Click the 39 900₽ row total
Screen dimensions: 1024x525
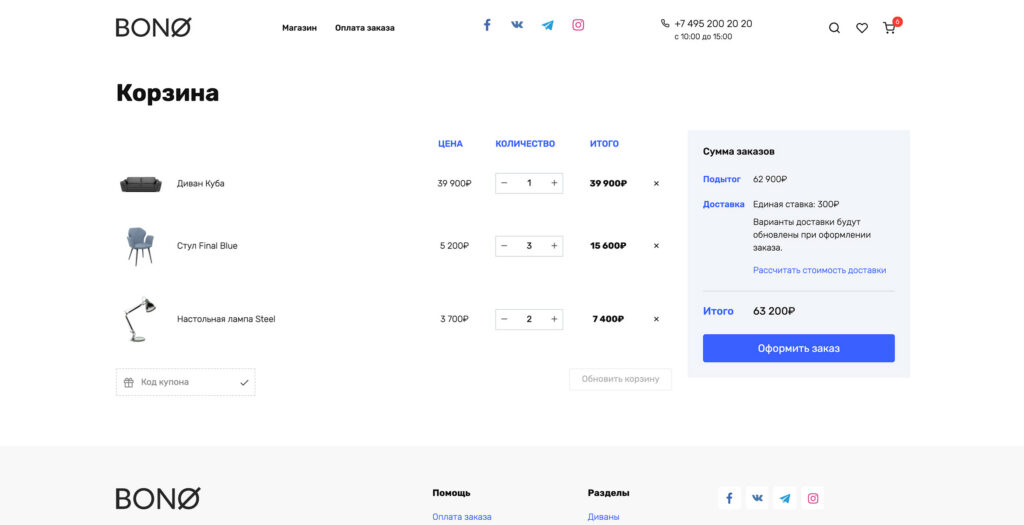[x=608, y=183]
